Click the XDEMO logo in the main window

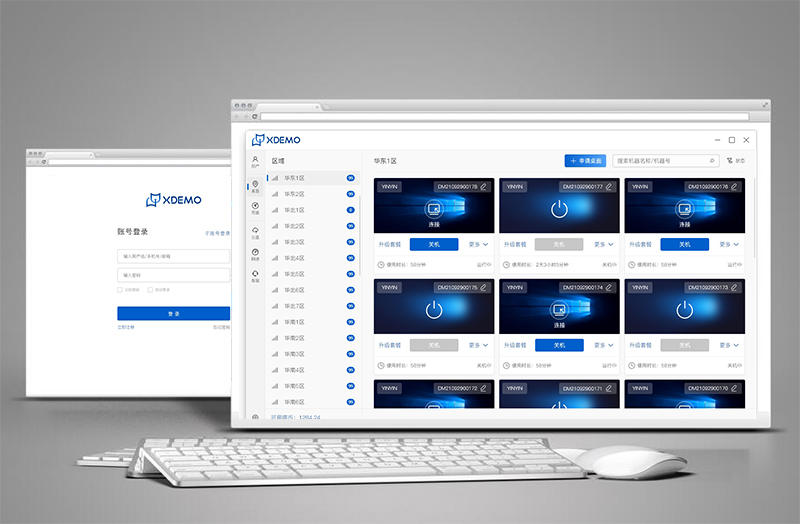tap(276, 140)
